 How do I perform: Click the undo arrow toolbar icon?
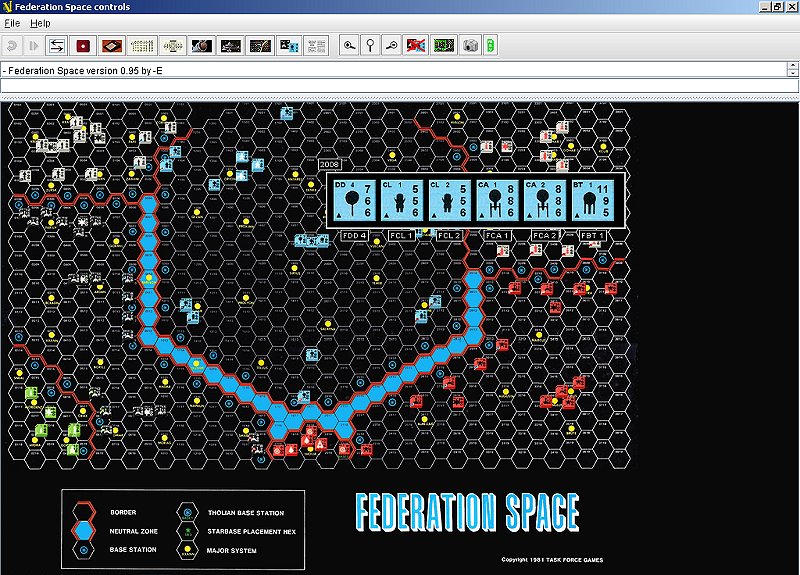click(x=12, y=46)
